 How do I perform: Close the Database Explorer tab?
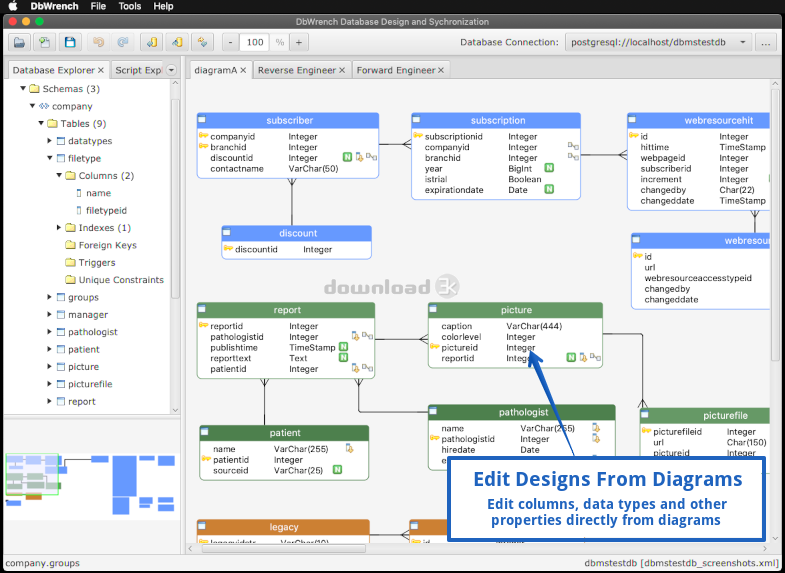(x=101, y=71)
